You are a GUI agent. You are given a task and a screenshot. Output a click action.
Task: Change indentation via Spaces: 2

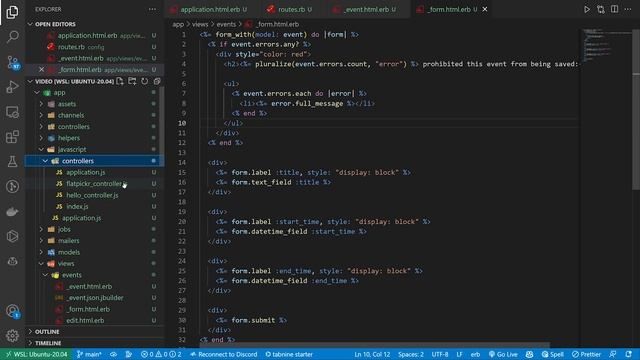click(411, 354)
